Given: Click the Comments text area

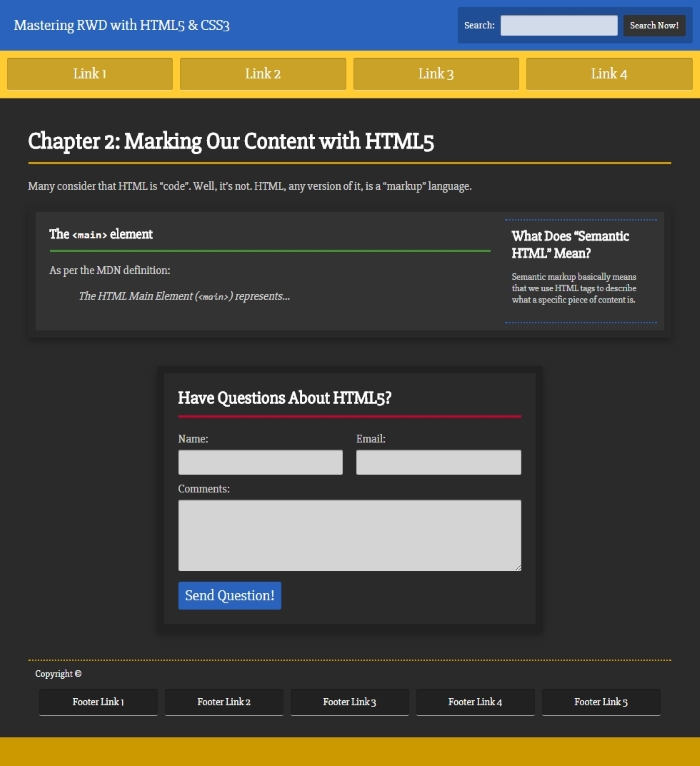Looking at the screenshot, I should coord(350,535).
